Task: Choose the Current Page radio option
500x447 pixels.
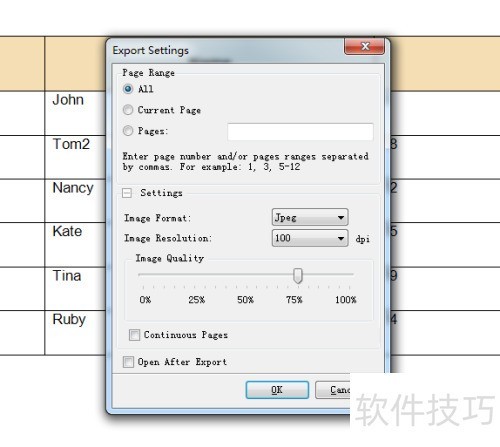Action: [x=128, y=110]
